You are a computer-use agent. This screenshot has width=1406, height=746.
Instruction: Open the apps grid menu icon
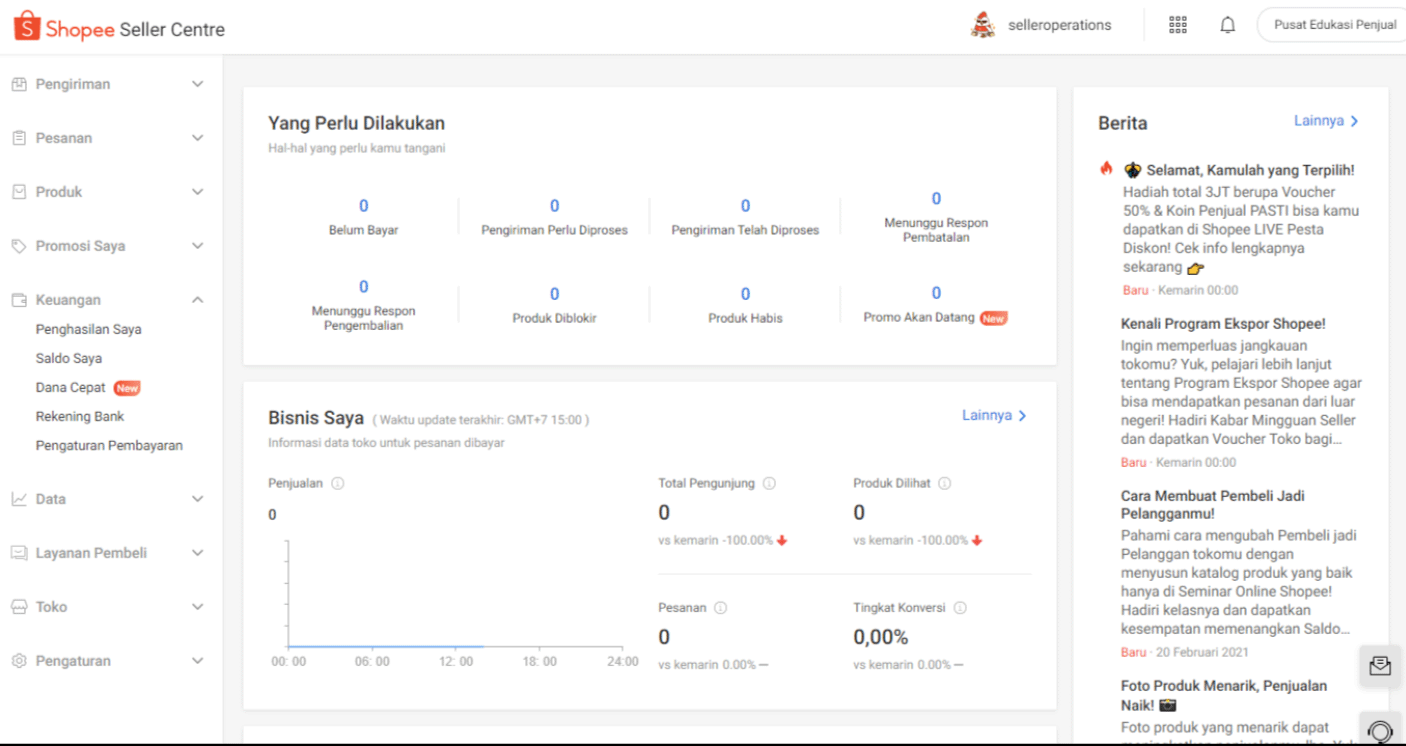[x=1178, y=26]
